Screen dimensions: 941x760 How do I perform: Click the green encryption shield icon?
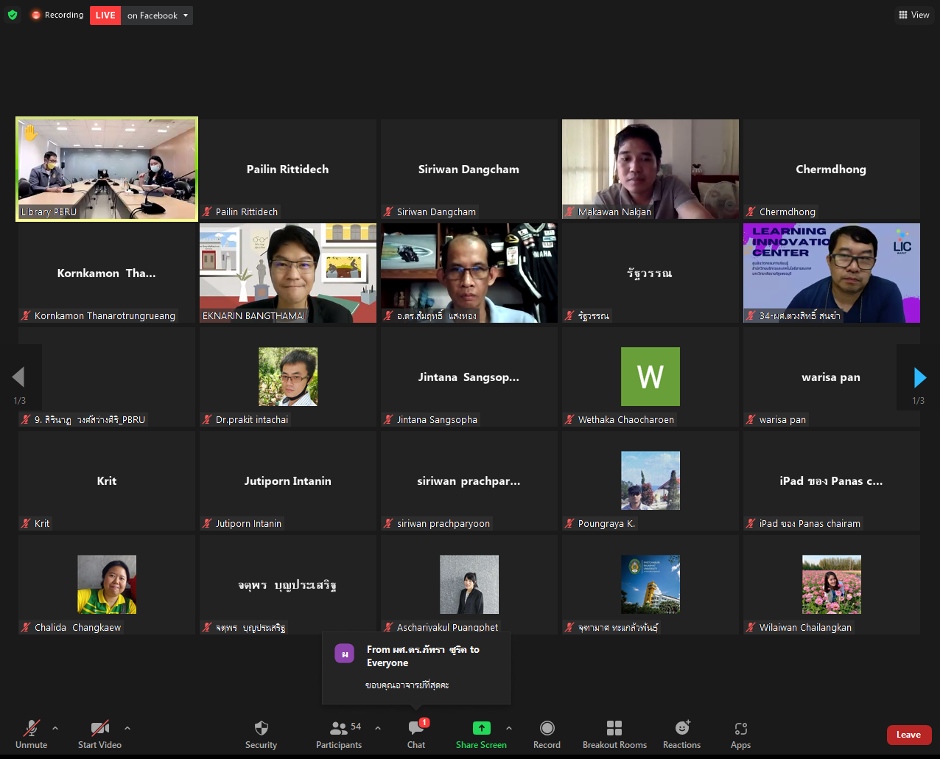pyautogui.click(x=13, y=15)
